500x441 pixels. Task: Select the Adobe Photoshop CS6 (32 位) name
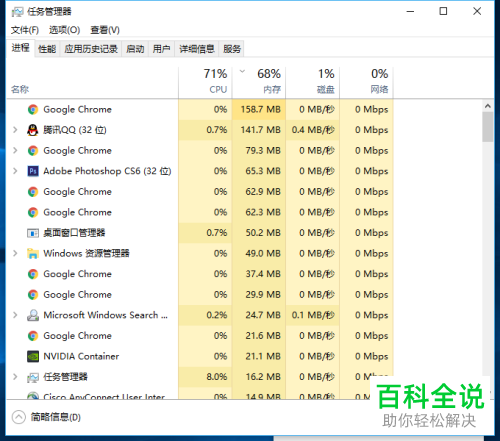(107, 171)
